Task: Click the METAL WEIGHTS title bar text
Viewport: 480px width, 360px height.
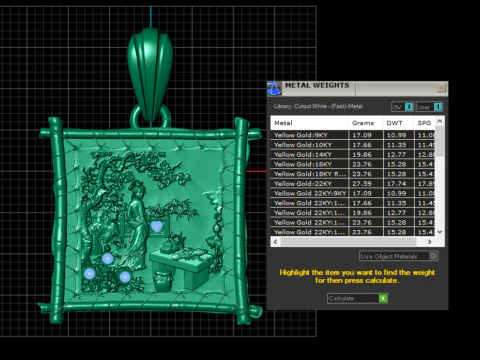Action: tap(317, 85)
